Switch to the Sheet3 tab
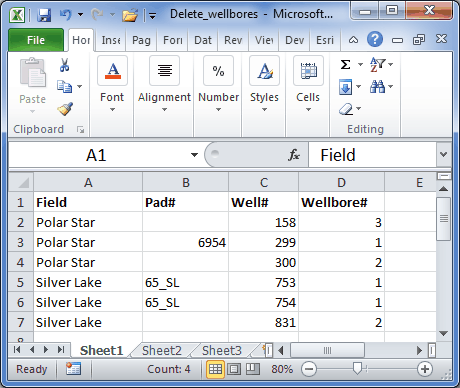 221,350
